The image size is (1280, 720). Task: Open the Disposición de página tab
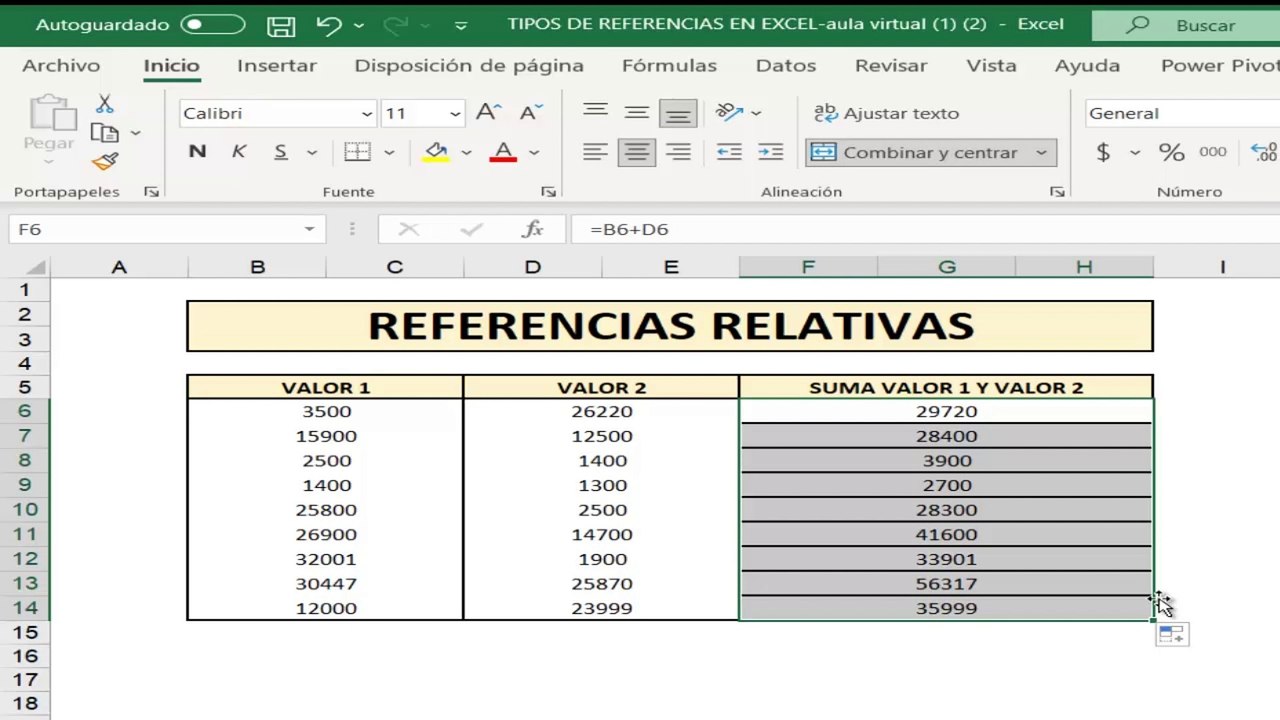pyautogui.click(x=469, y=66)
